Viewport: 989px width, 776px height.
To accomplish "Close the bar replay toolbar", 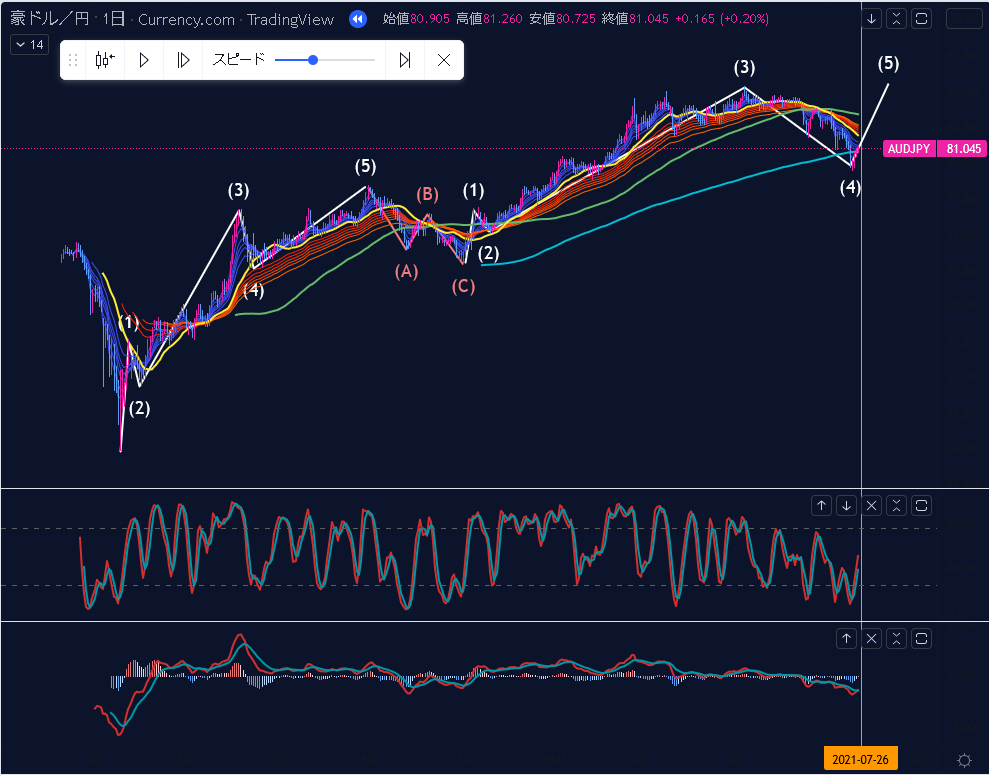I will pyautogui.click(x=444, y=60).
